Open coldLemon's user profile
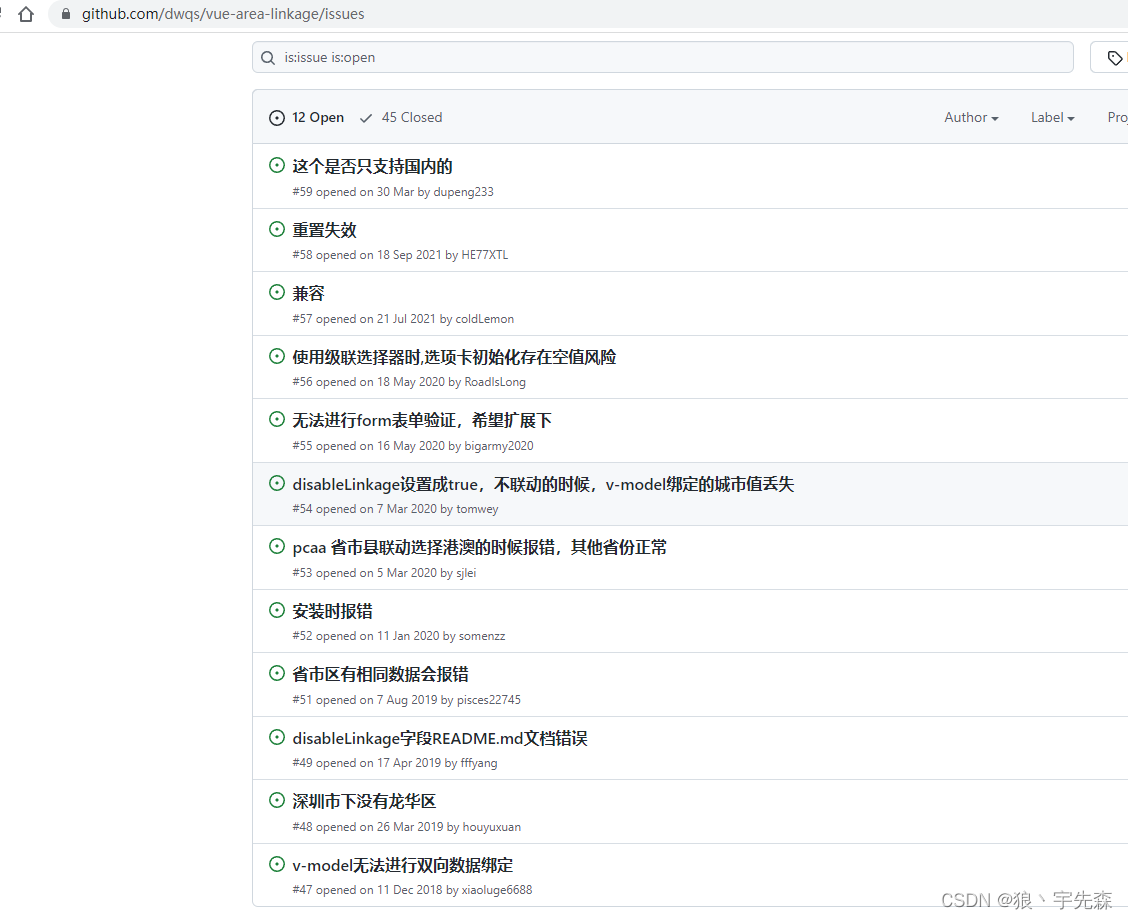This screenshot has width=1128, height=919. pyautogui.click(x=484, y=318)
